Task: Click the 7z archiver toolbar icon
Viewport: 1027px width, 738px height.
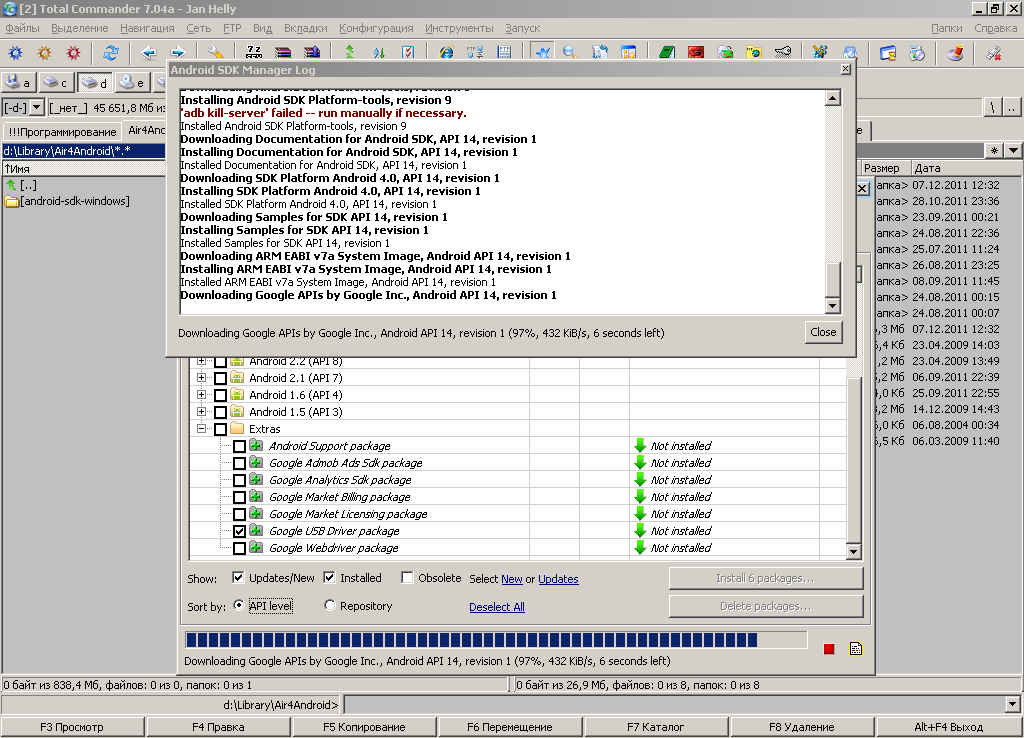Action: coord(253,52)
